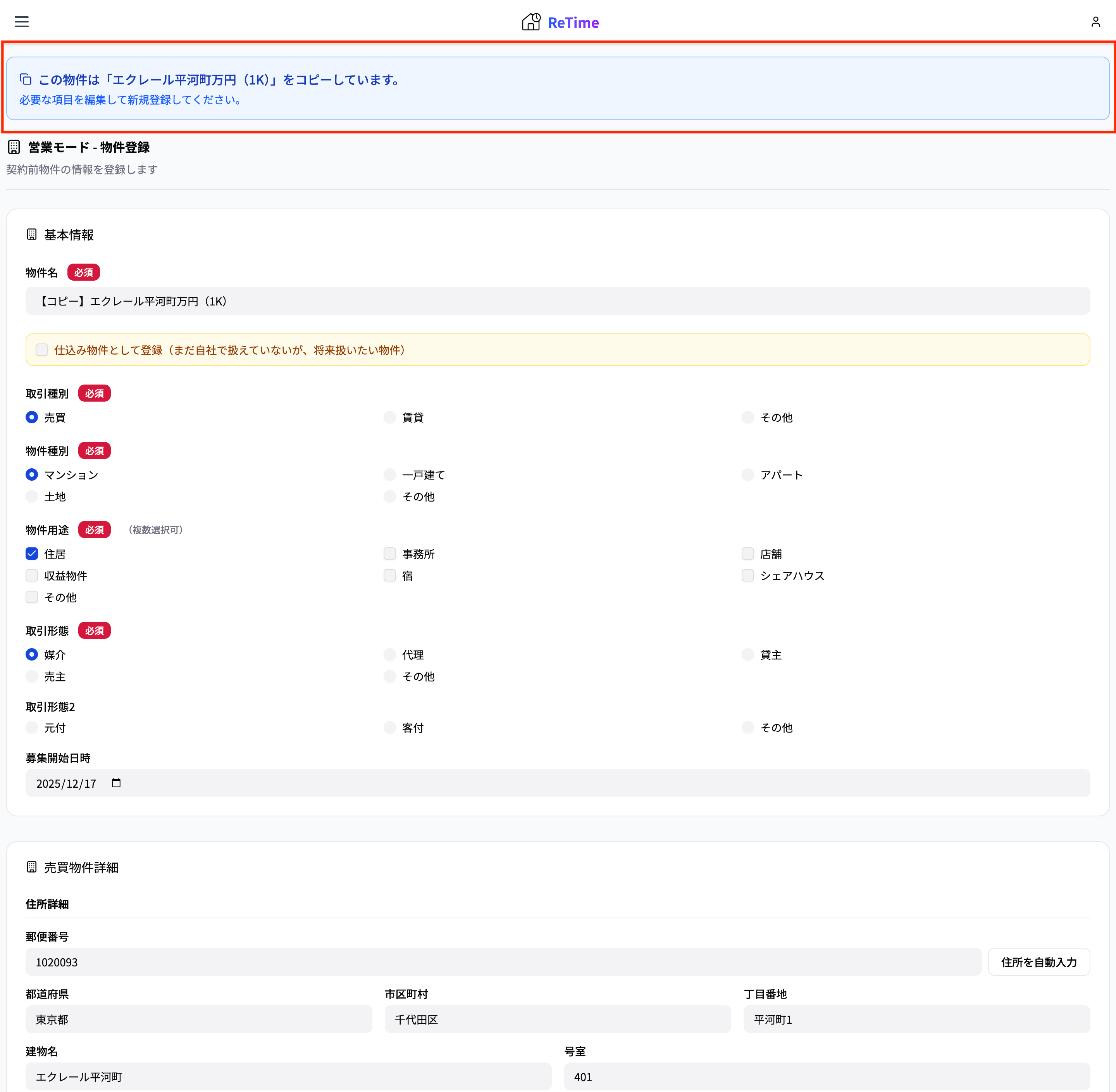This screenshot has height=1092, width=1116.
Task: Select 元付 under 取引形態2
Action: click(x=32, y=727)
